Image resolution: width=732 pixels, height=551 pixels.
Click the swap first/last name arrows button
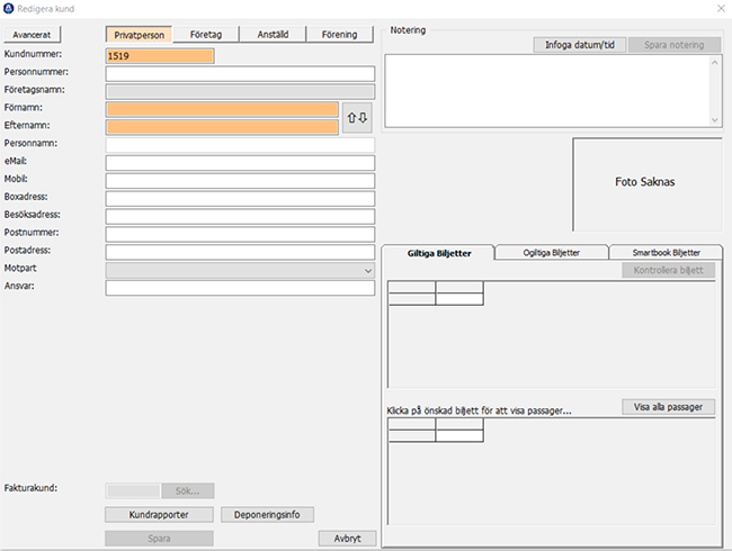[357, 118]
